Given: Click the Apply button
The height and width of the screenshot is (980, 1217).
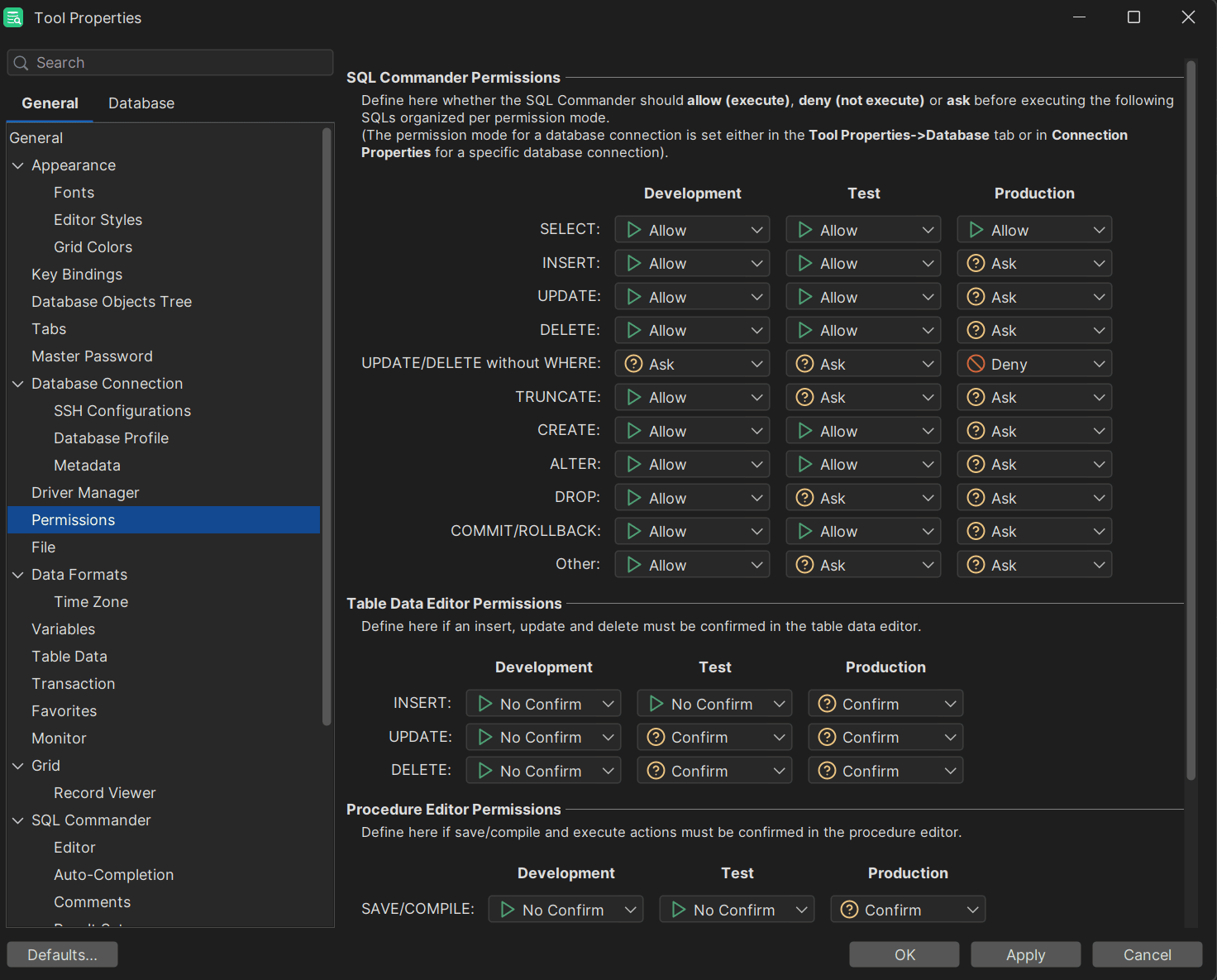Looking at the screenshot, I should coord(1025,954).
